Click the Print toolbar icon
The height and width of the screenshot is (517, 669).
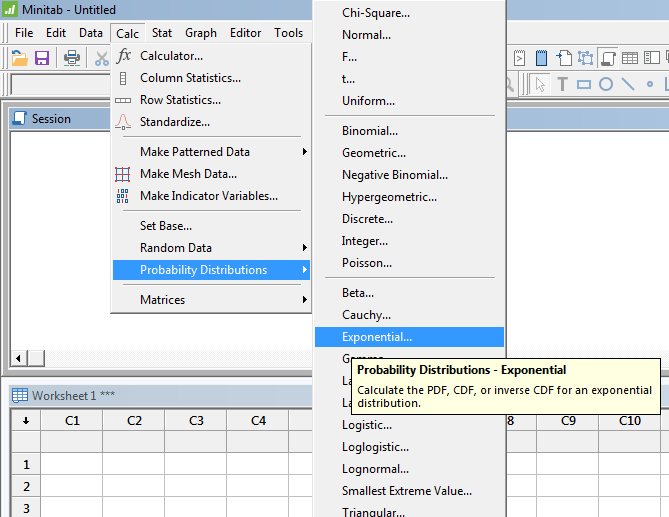click(72, 58)
